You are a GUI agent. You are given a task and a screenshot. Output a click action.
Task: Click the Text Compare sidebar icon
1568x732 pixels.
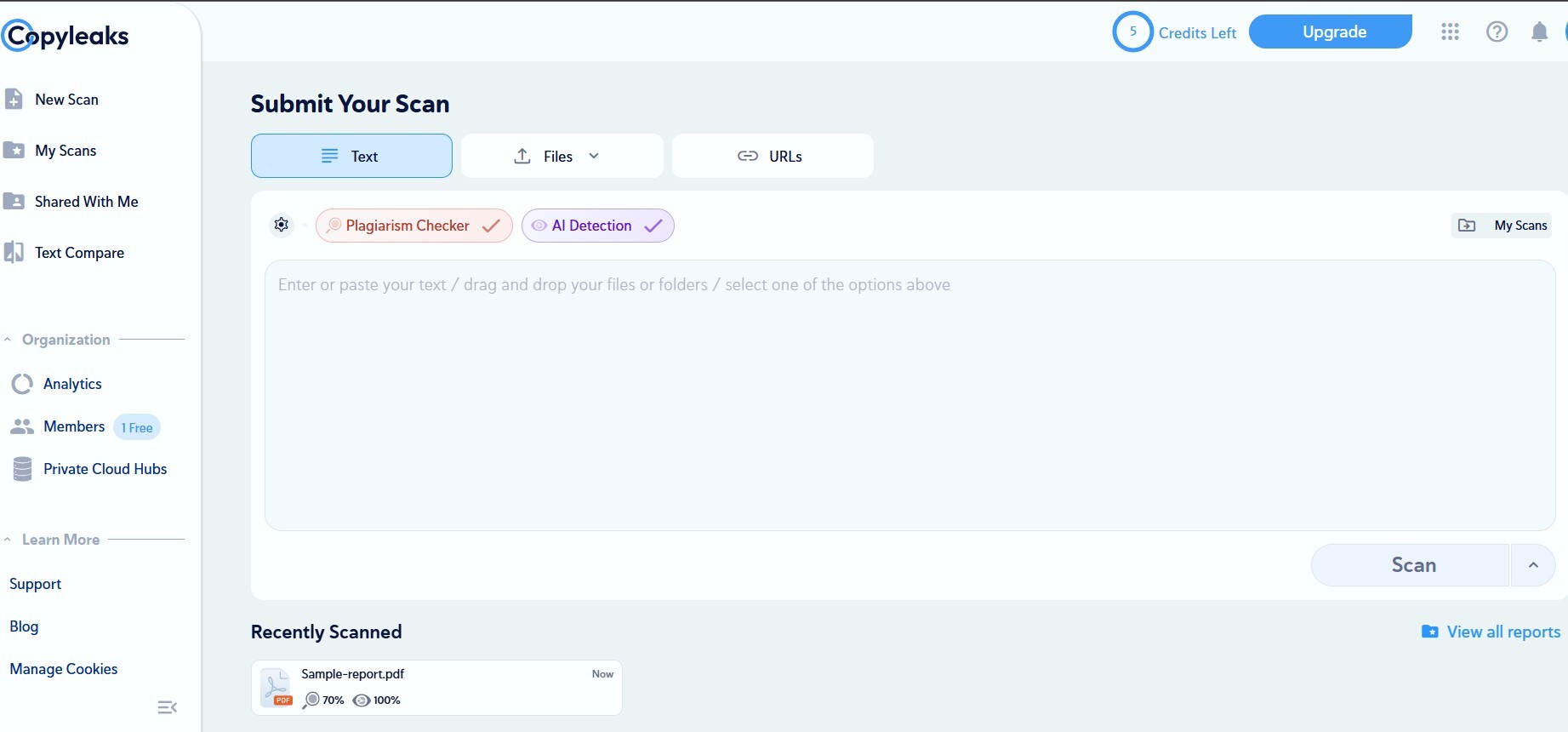click(14, 252)
